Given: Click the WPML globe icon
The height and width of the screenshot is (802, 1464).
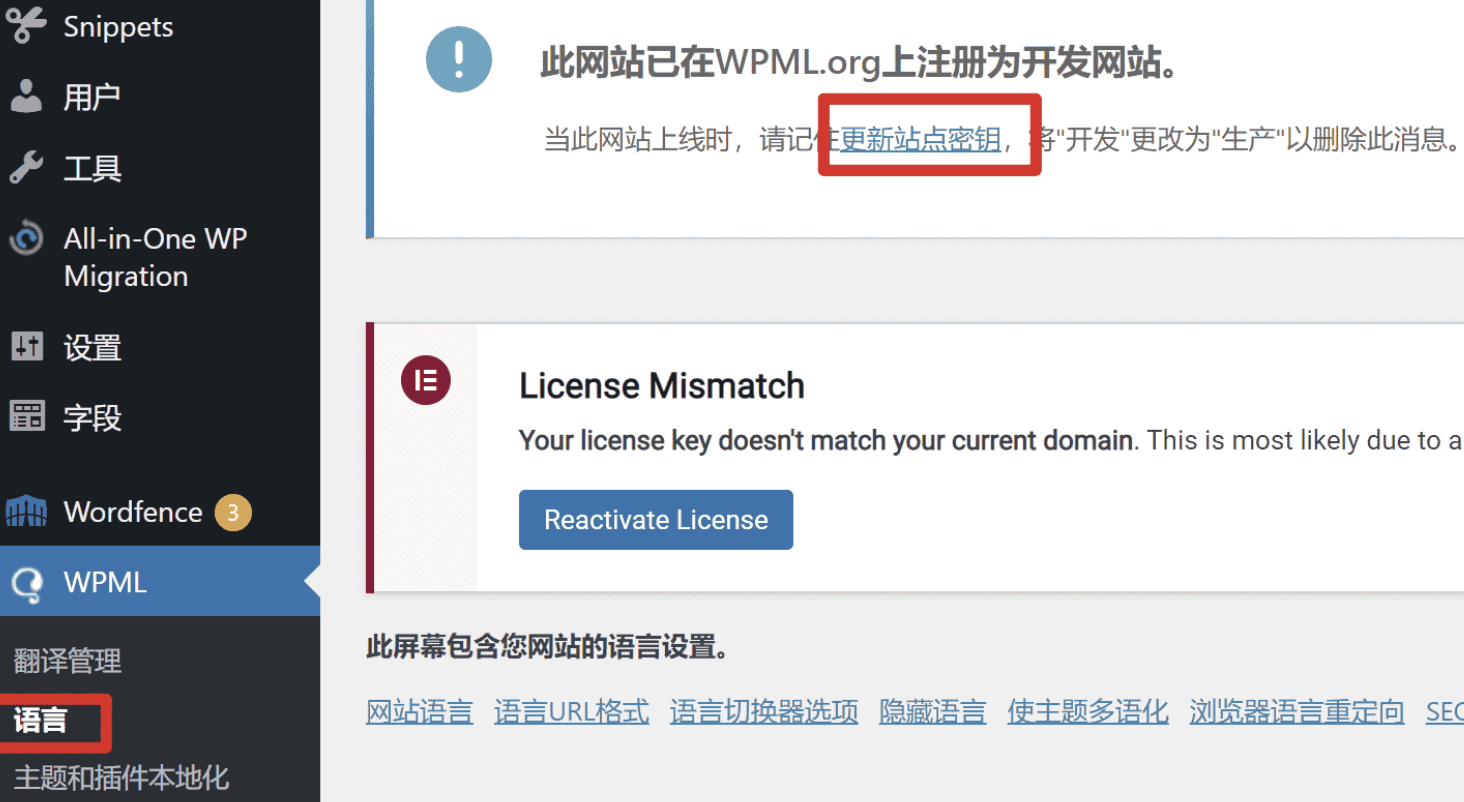Looking at the screenshot, I should (27, 582).
